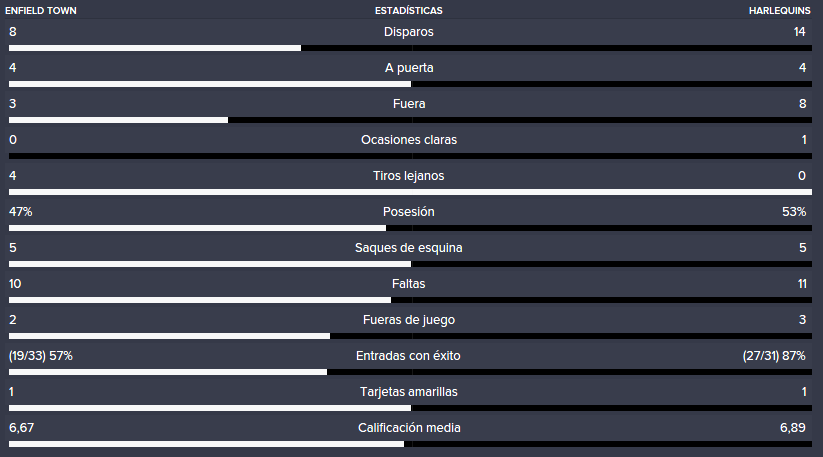Click the Posesión percentage bar

pyautogui.click(x=410, y=228)
